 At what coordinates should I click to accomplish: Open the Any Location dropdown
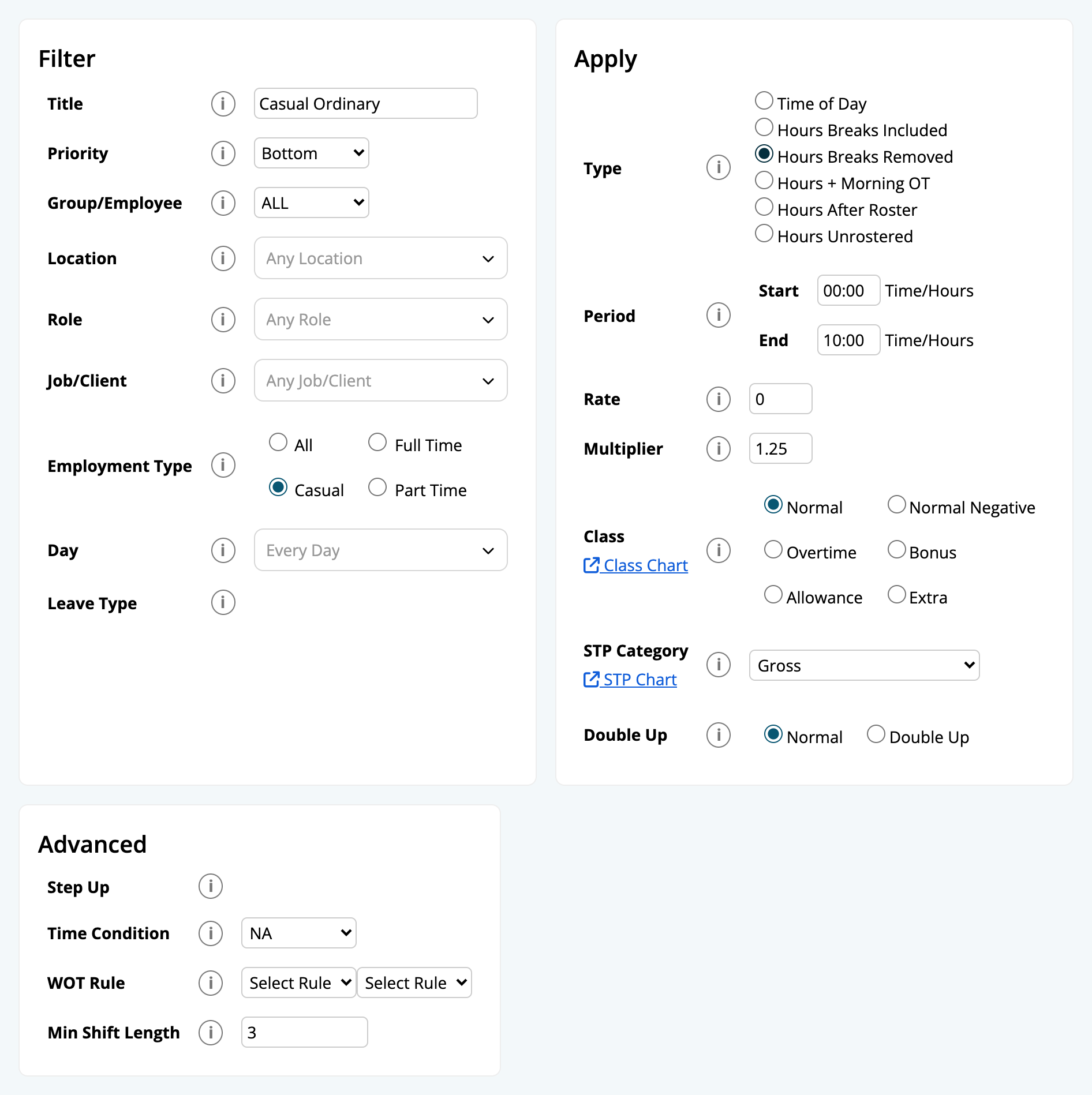coord(381,258)
